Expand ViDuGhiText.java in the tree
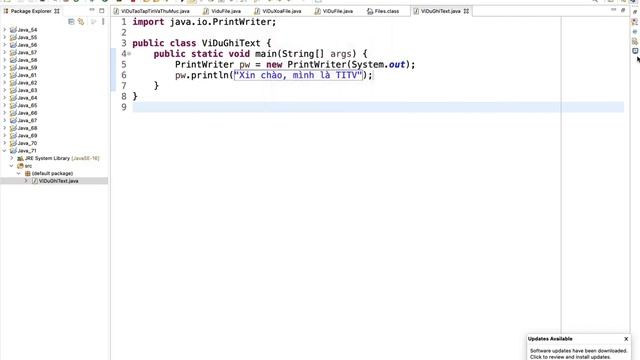Screen dimensions: 640x360 (26, 181)
